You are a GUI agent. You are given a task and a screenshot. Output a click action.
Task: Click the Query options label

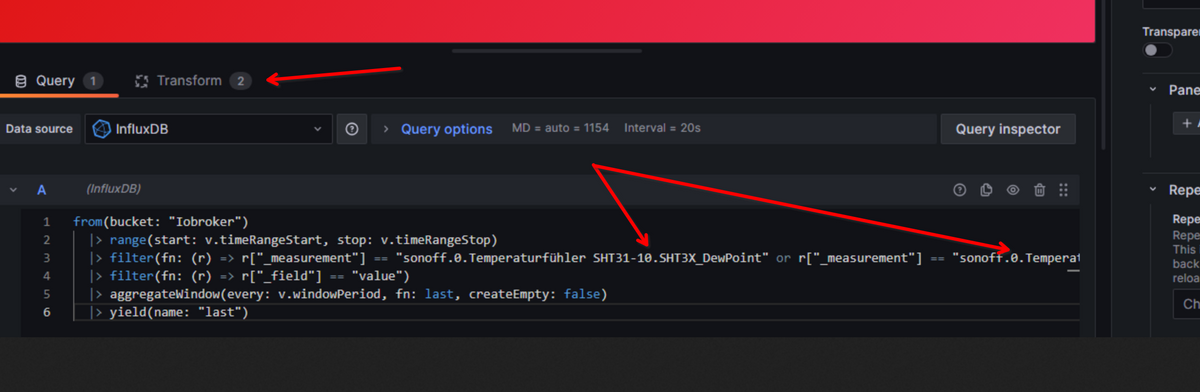[x=447, y=129]
